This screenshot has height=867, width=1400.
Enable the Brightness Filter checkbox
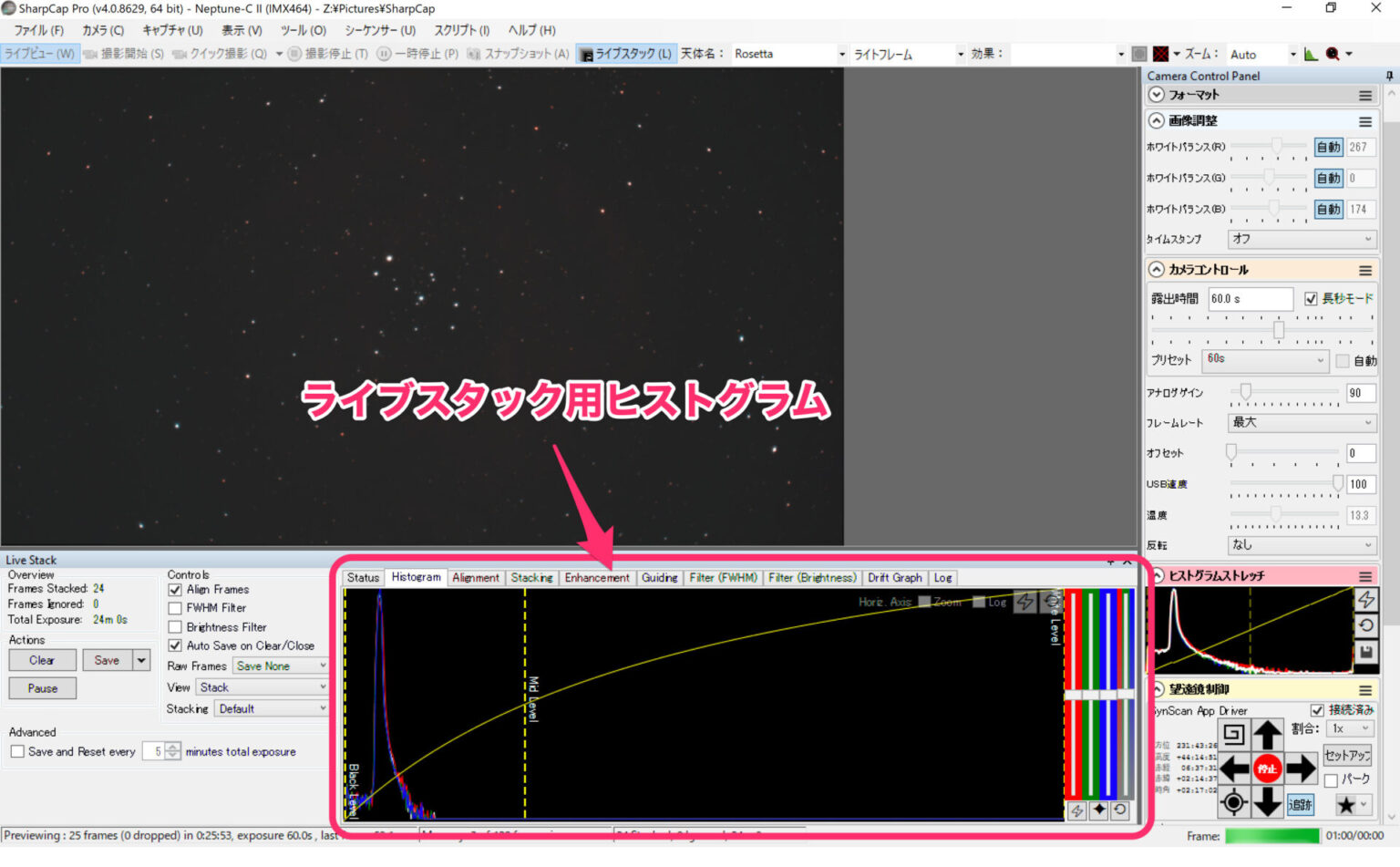(x=175, y=627)
